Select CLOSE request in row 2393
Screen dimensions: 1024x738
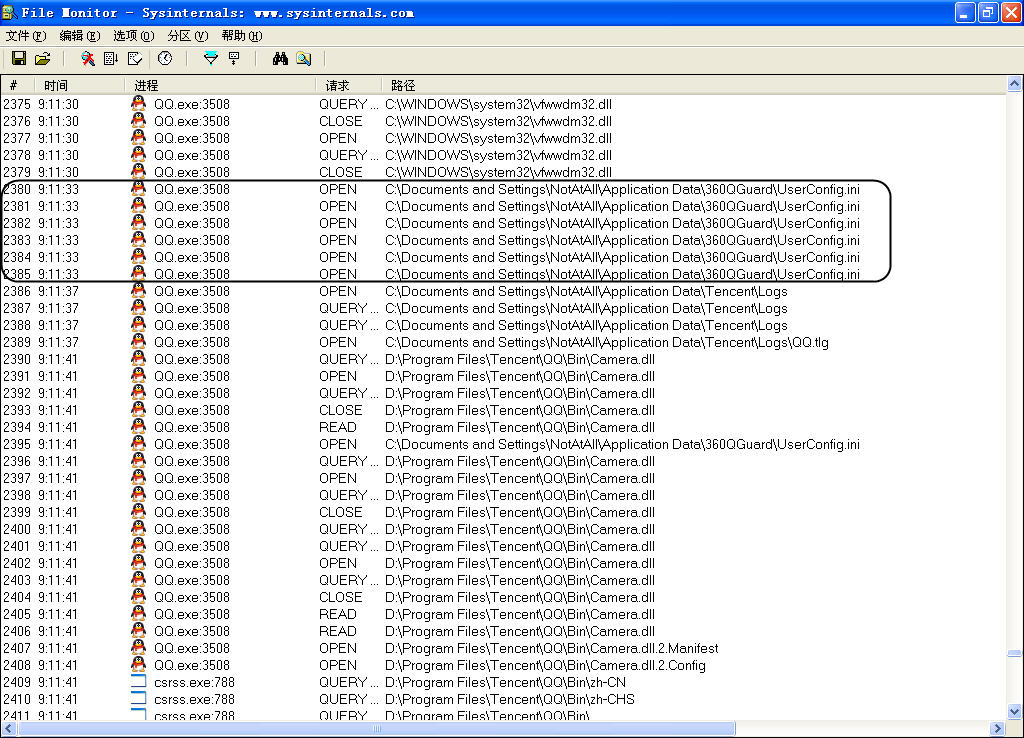(340, 409)
